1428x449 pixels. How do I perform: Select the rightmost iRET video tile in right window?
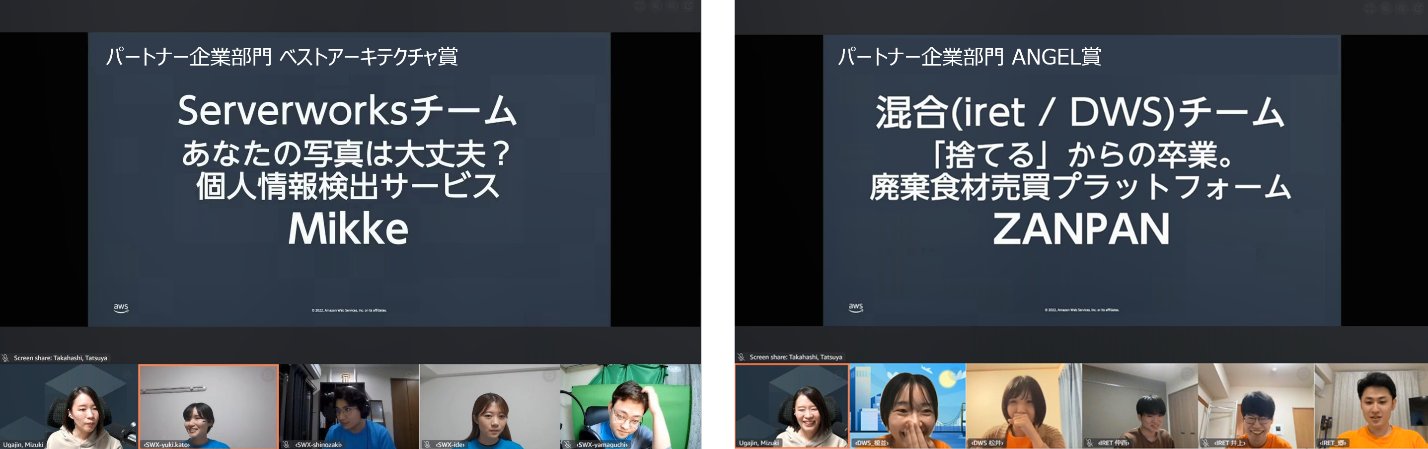1371,406
